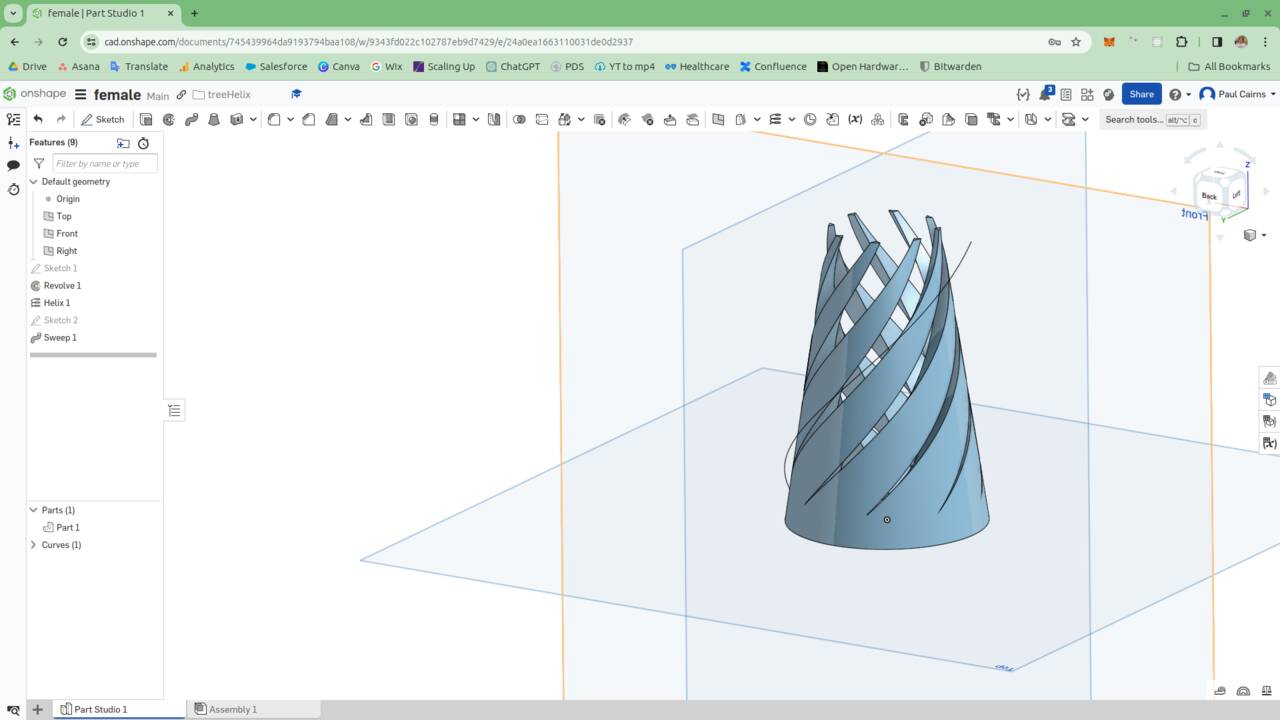Click the Main branch label
The image size is (1280, 720).
[158, 95]
